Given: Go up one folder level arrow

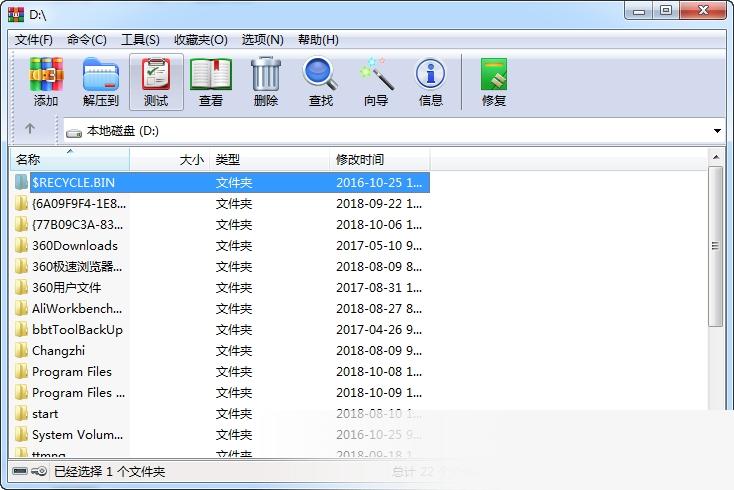Looking at the screenshot, I should 30,128.
